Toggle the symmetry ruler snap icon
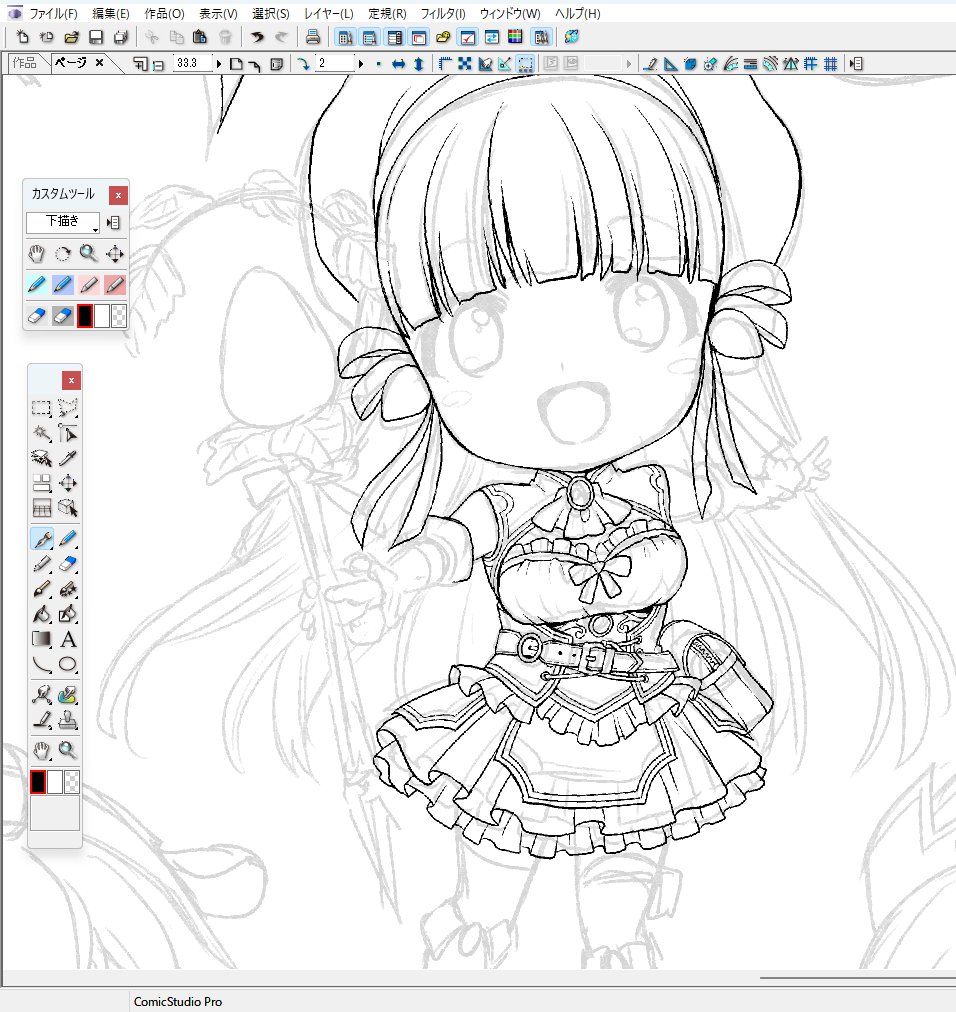The height and width of the screenshot is (1012, 956). 790,63
